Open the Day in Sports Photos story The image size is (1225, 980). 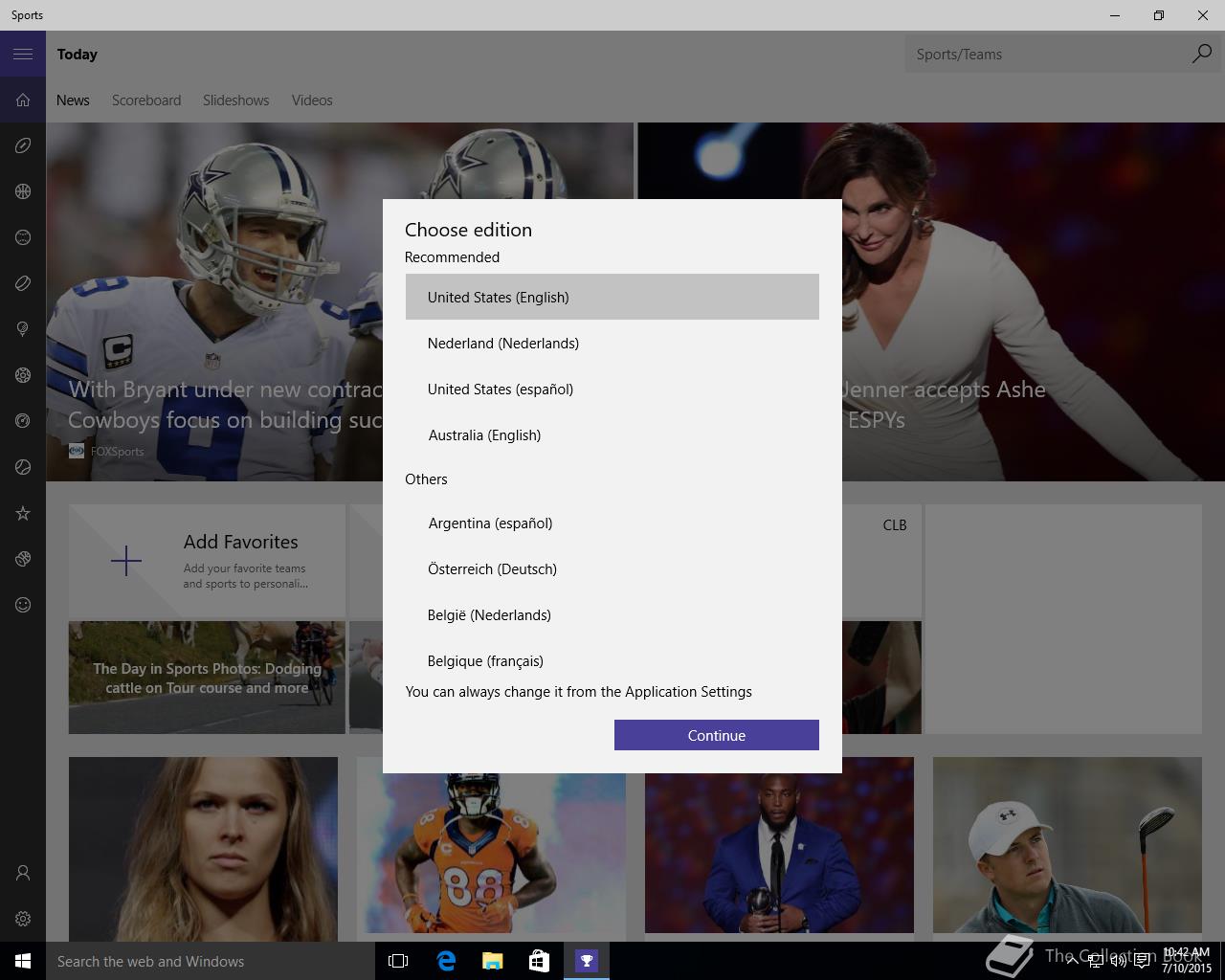pyautogui.click(x=207, y=678)
